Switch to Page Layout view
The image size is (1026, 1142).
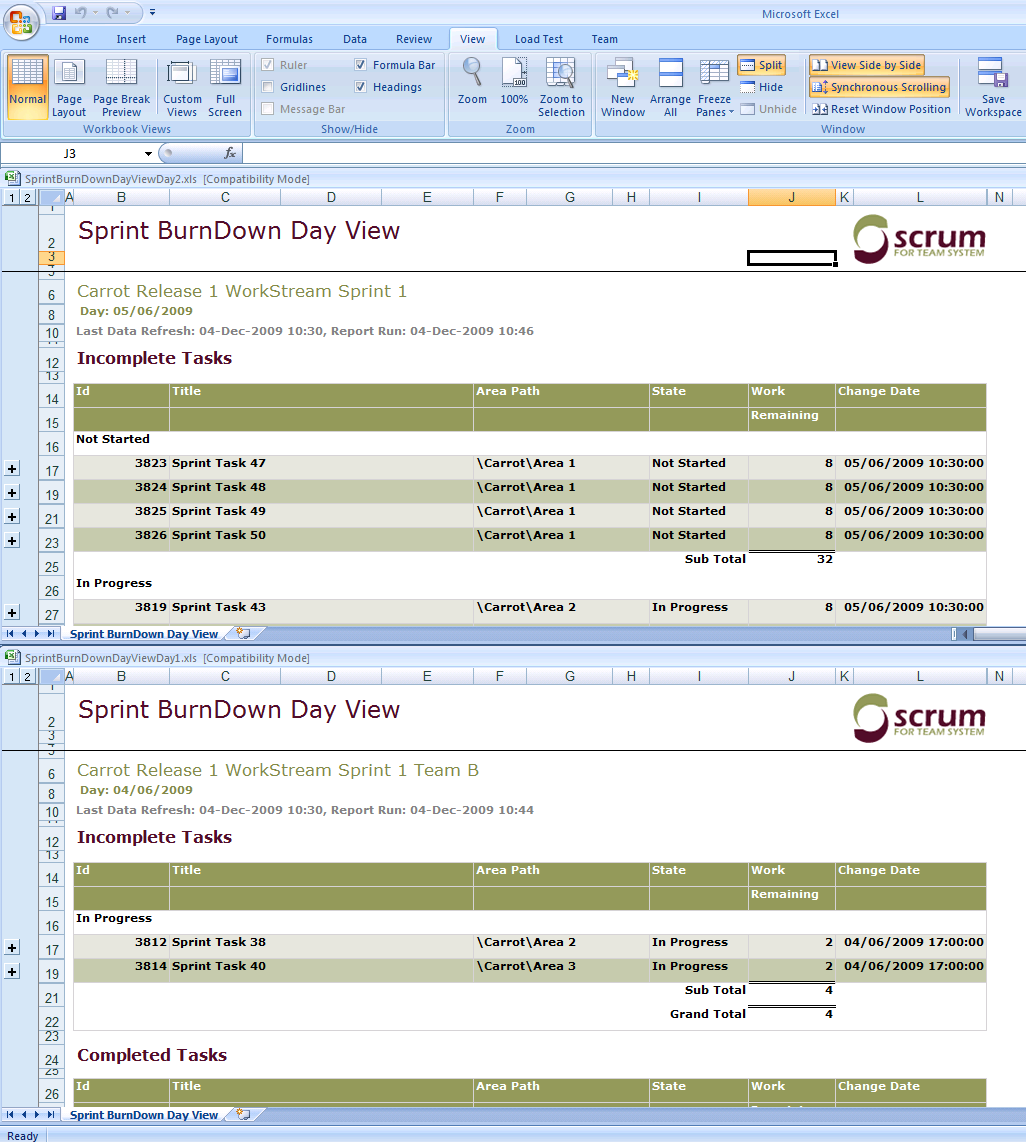[x=69, y=87]
